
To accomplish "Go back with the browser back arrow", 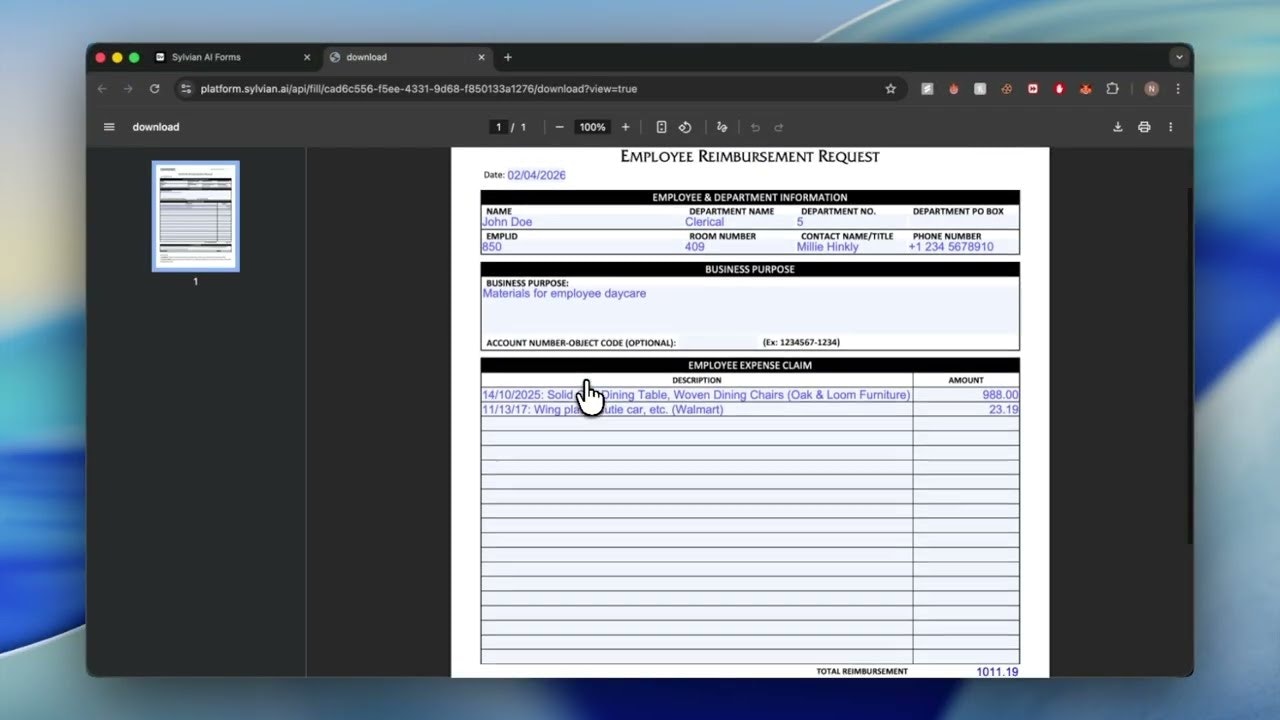I will coord(102,89).
